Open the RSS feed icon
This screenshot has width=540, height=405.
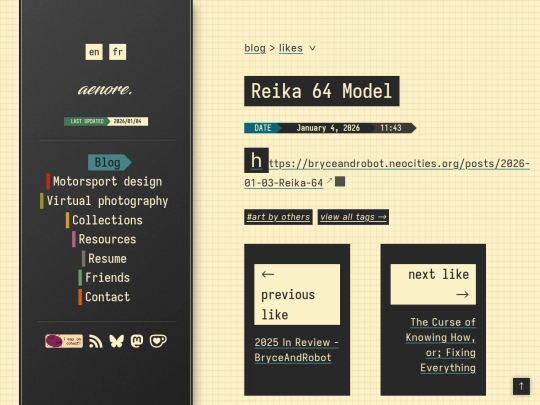click(x=96, y=341)
